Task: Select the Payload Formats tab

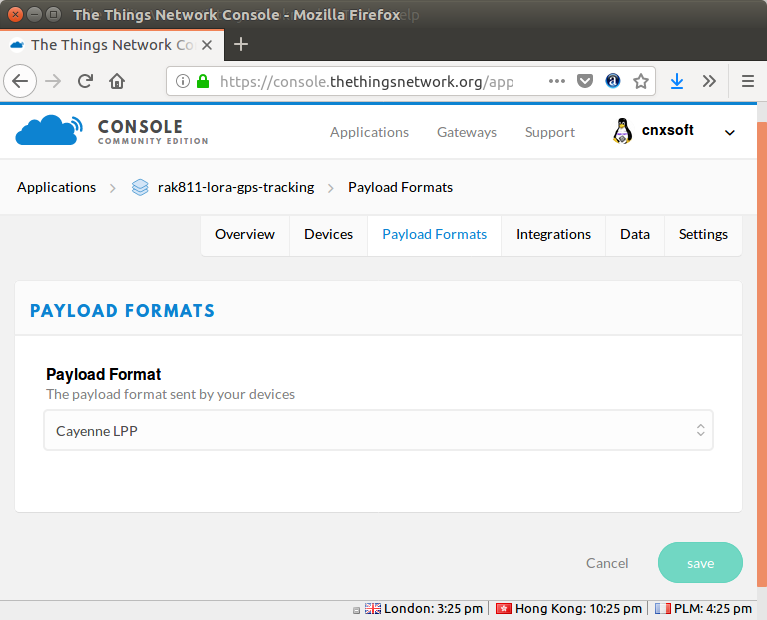Action: pos(434,234)
